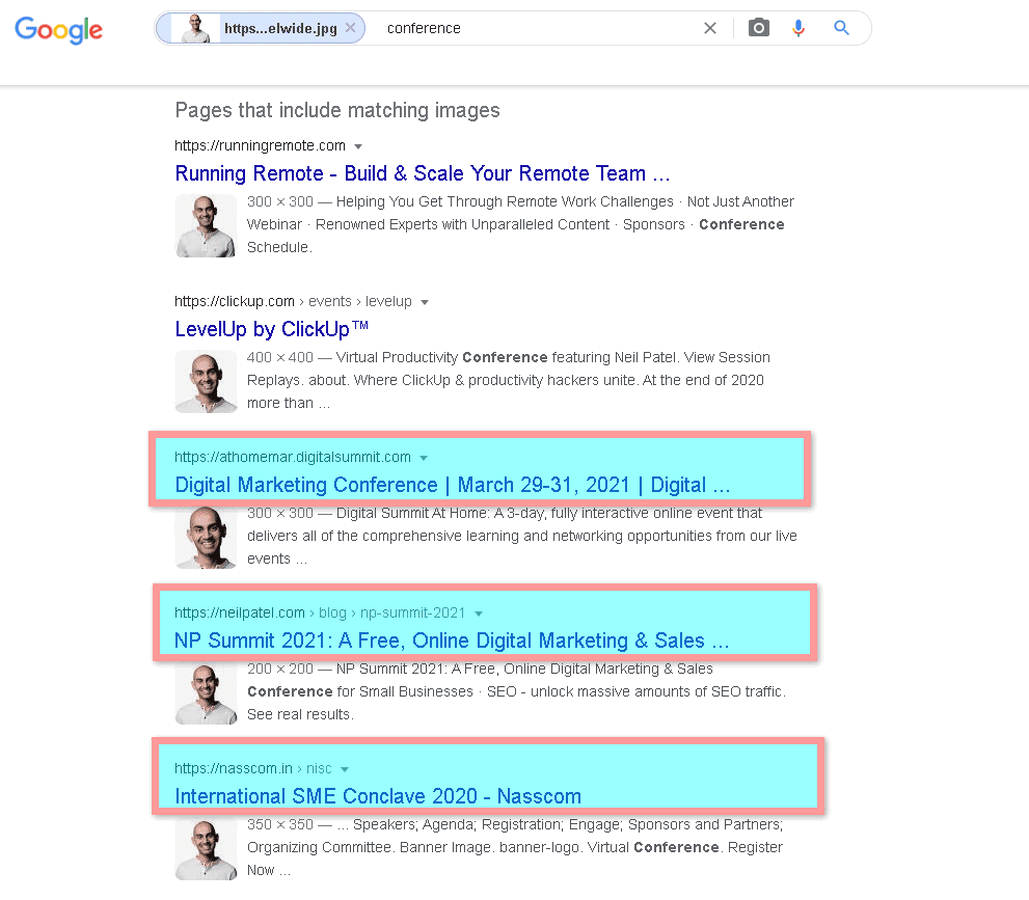Open the Running Remote page link
Screen dimensions: 1029x900
[x=421, y=173]
